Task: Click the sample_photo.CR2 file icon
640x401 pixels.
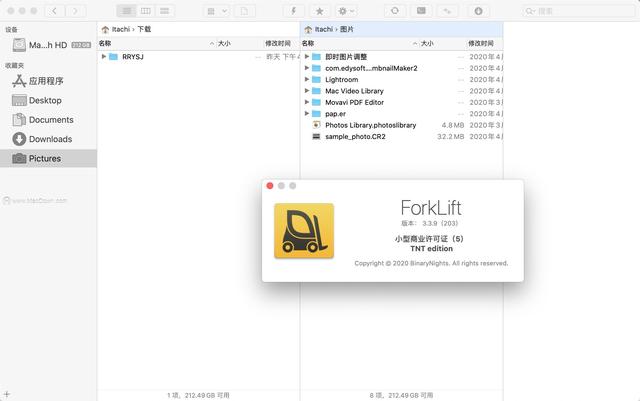Action: tap(316, 136)
